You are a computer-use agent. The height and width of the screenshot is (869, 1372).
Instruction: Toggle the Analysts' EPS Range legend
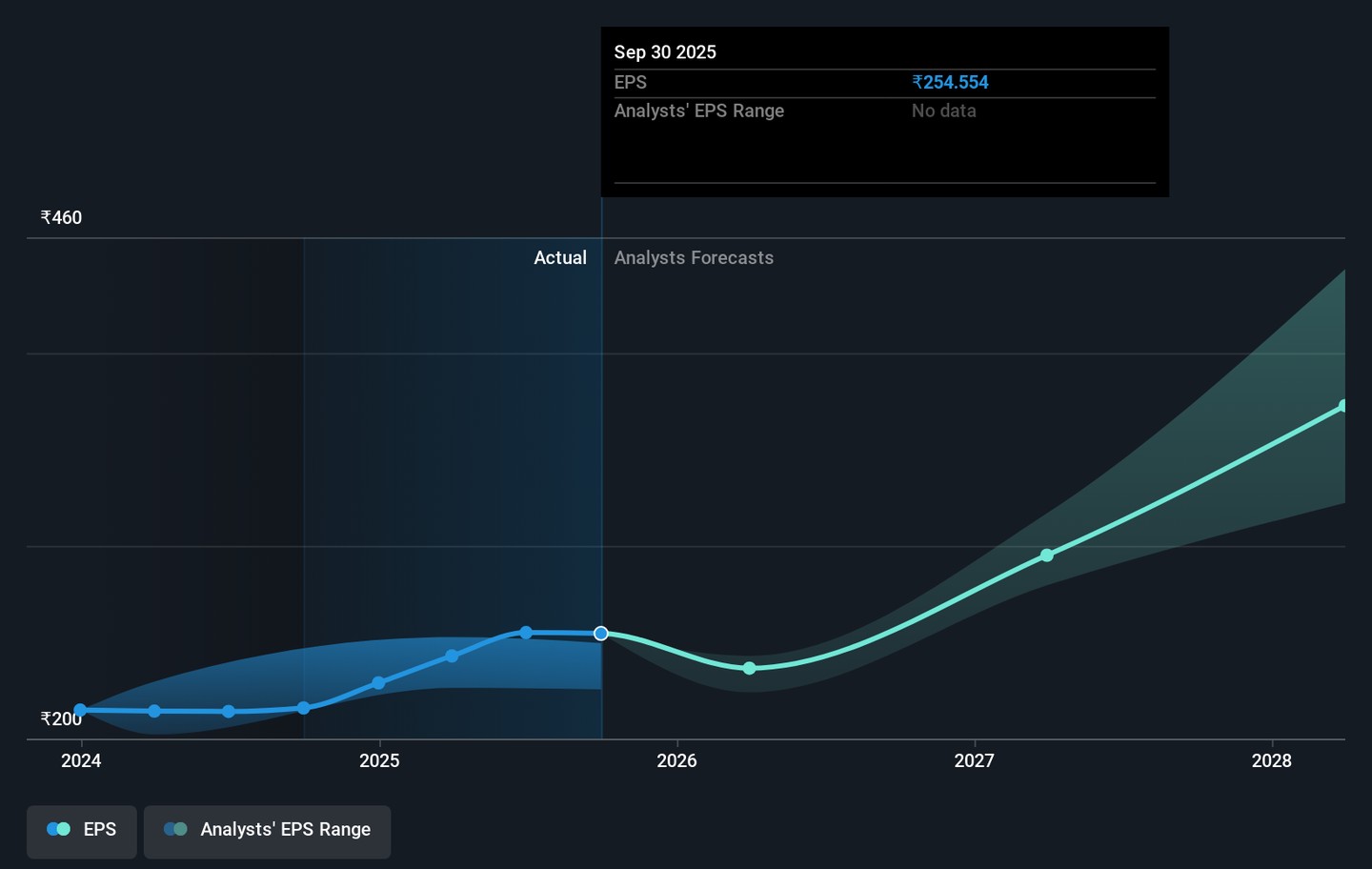point(267,830)
